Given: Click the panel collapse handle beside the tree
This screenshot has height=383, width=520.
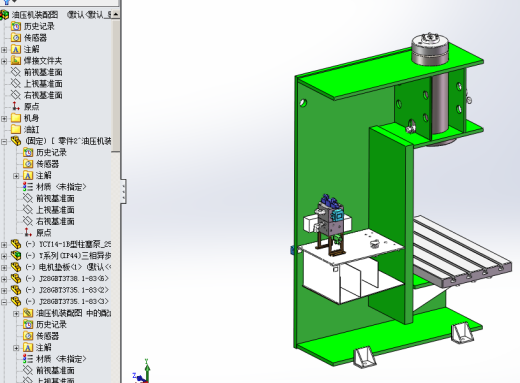Looking at the screenshot, I should point(124,191).
